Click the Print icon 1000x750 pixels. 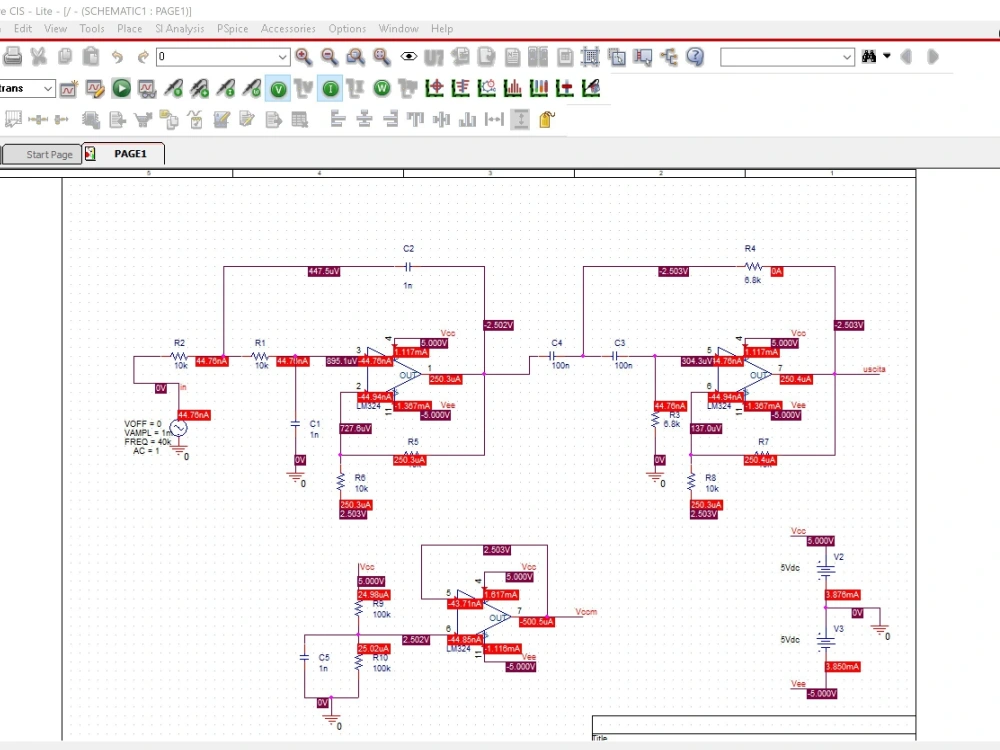12,57
